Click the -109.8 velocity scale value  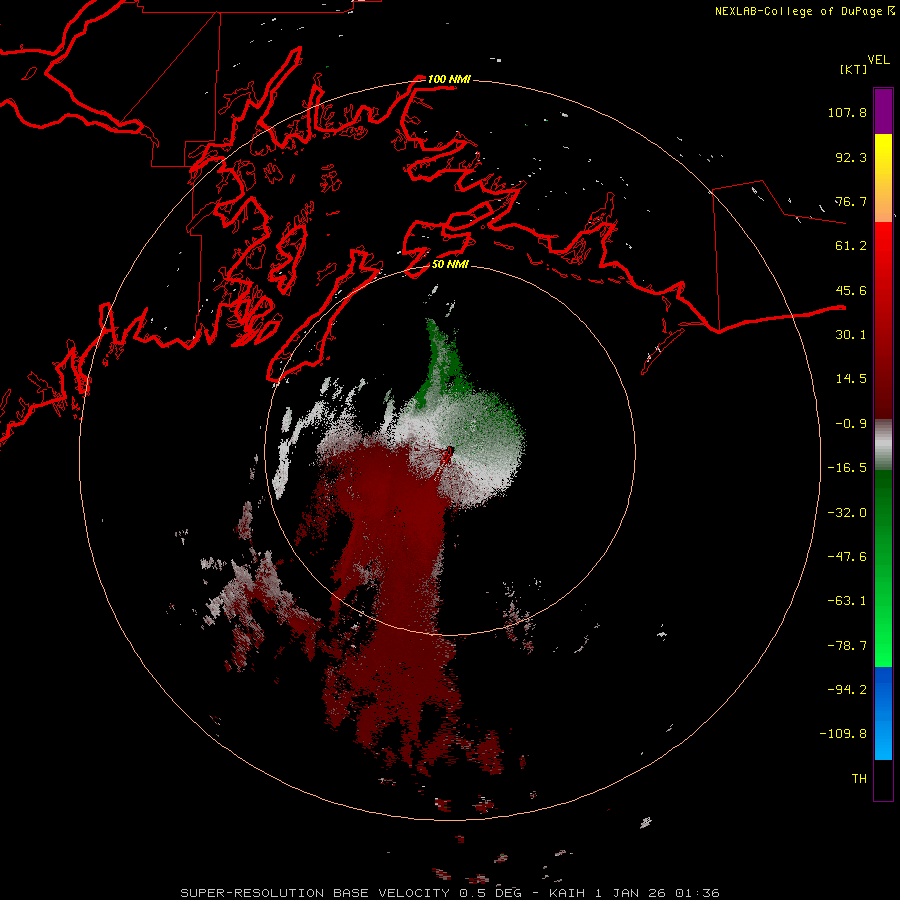(x=844, y=734)
